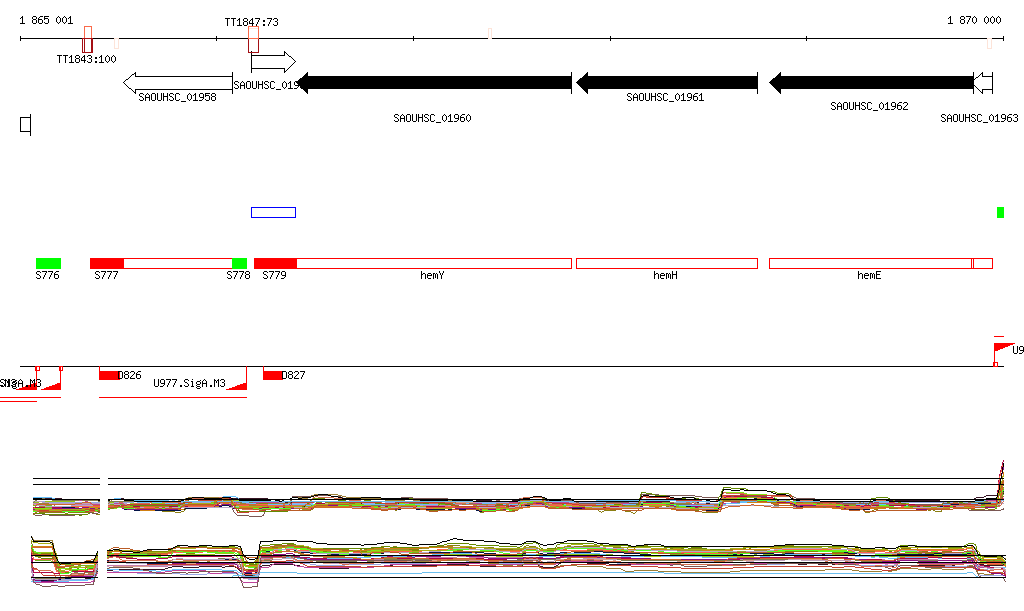Click the hemE label text

[869, 275]
